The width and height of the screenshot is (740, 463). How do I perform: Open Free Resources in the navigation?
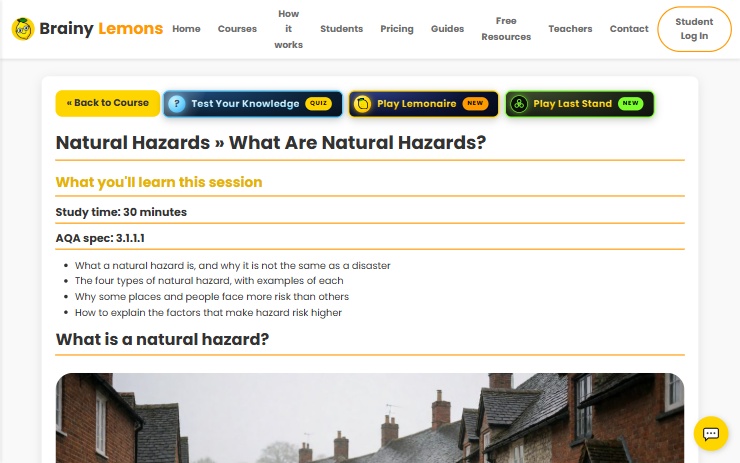point(506,29)
